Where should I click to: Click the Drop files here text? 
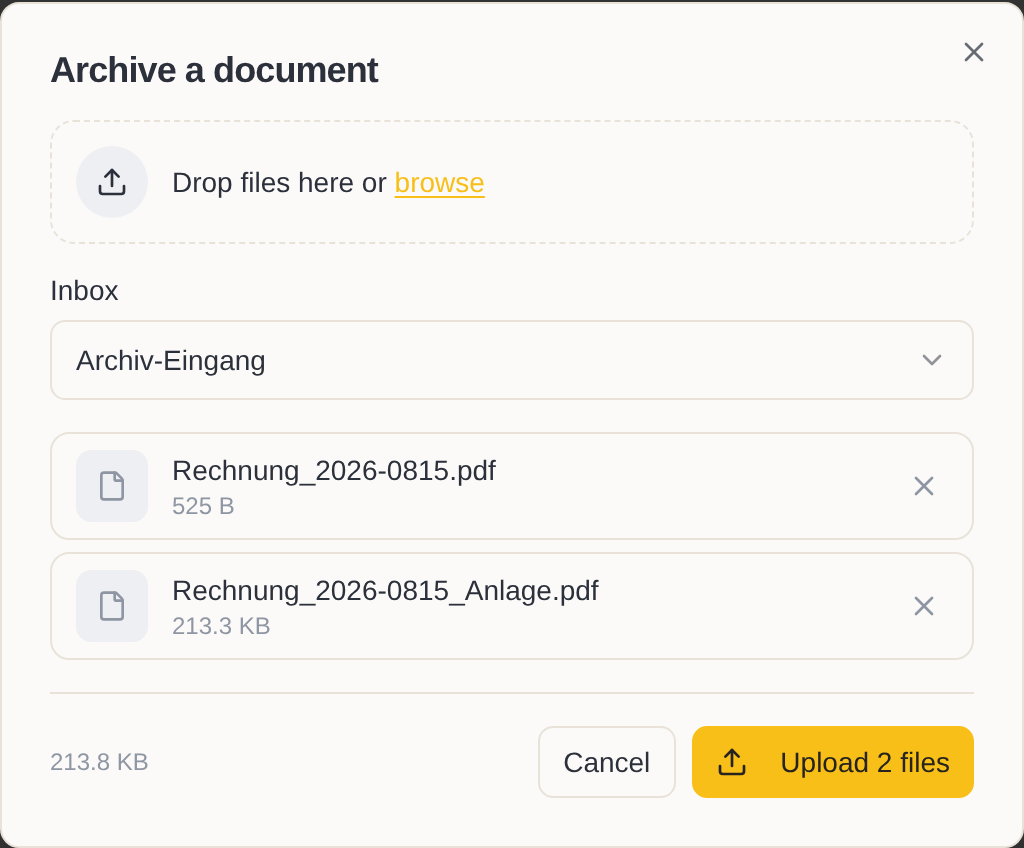click(x=280, y=183)
